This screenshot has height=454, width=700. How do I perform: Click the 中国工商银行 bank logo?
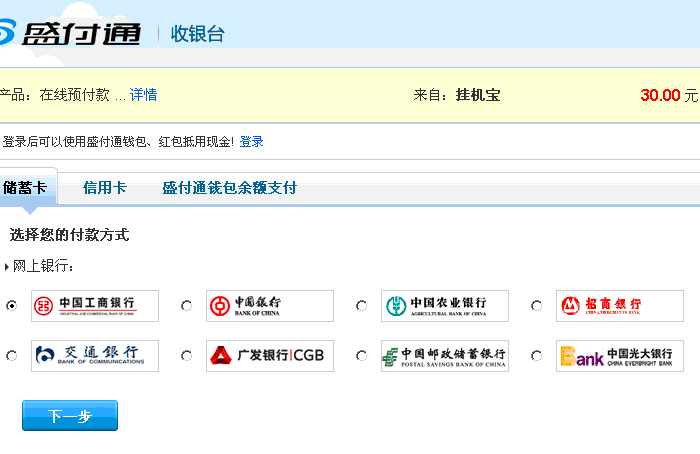pyautogui.click(x=95, y=306)
